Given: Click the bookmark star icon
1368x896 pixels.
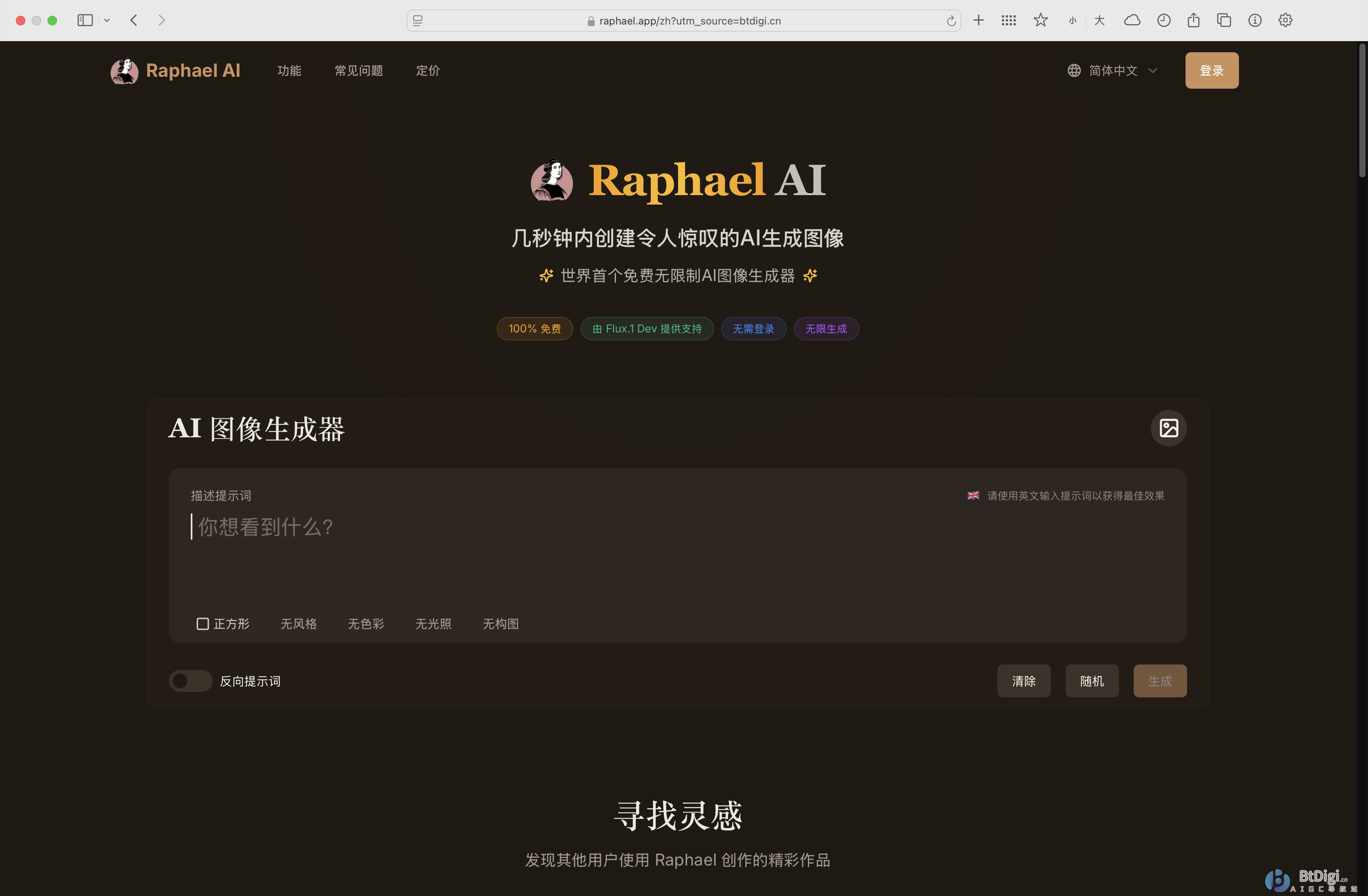Looking at the screenshot, I should pos(1040,20).
